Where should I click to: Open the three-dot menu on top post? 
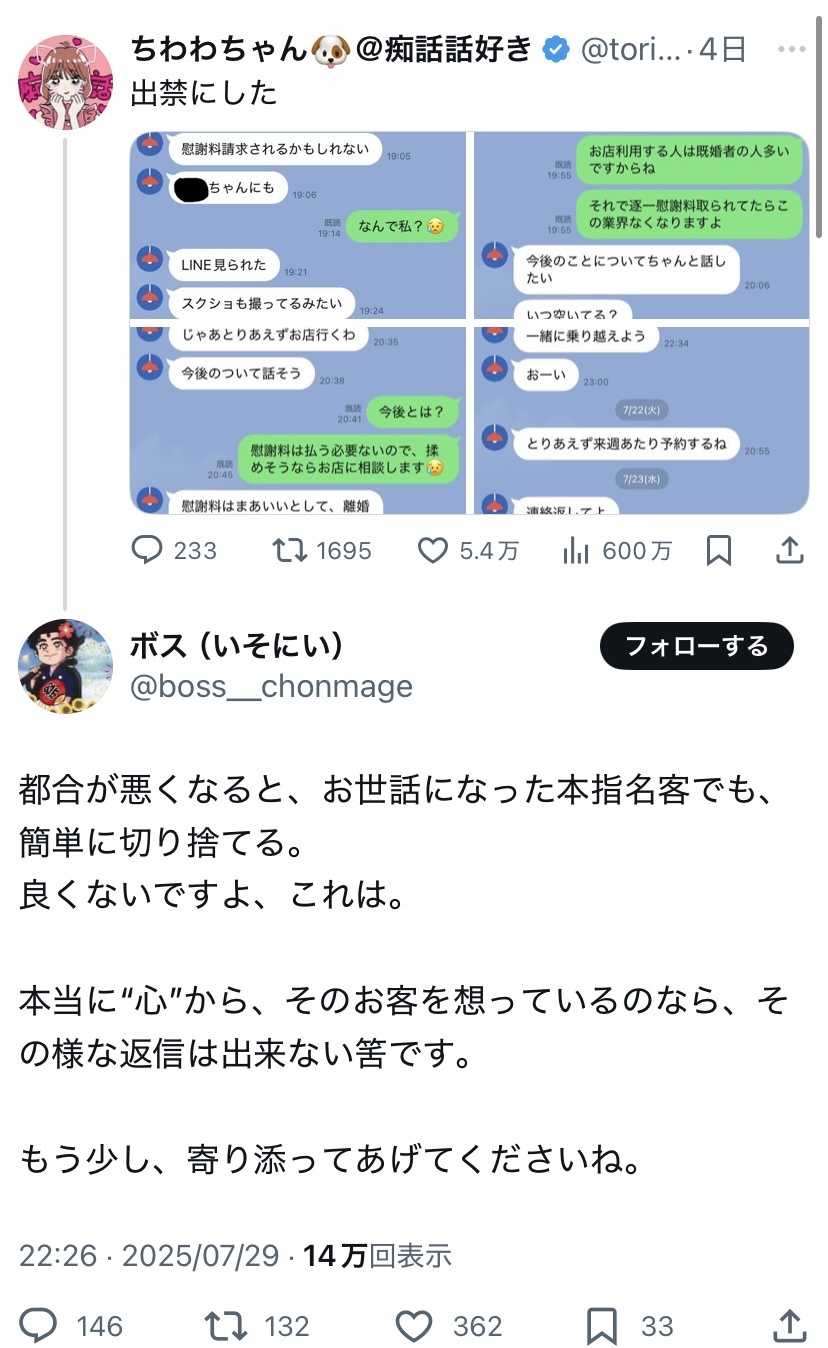point(792,48)
